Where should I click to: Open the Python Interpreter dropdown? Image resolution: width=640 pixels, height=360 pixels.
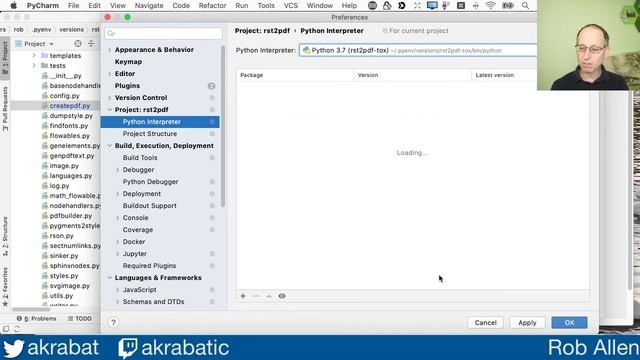click(418, 50)
